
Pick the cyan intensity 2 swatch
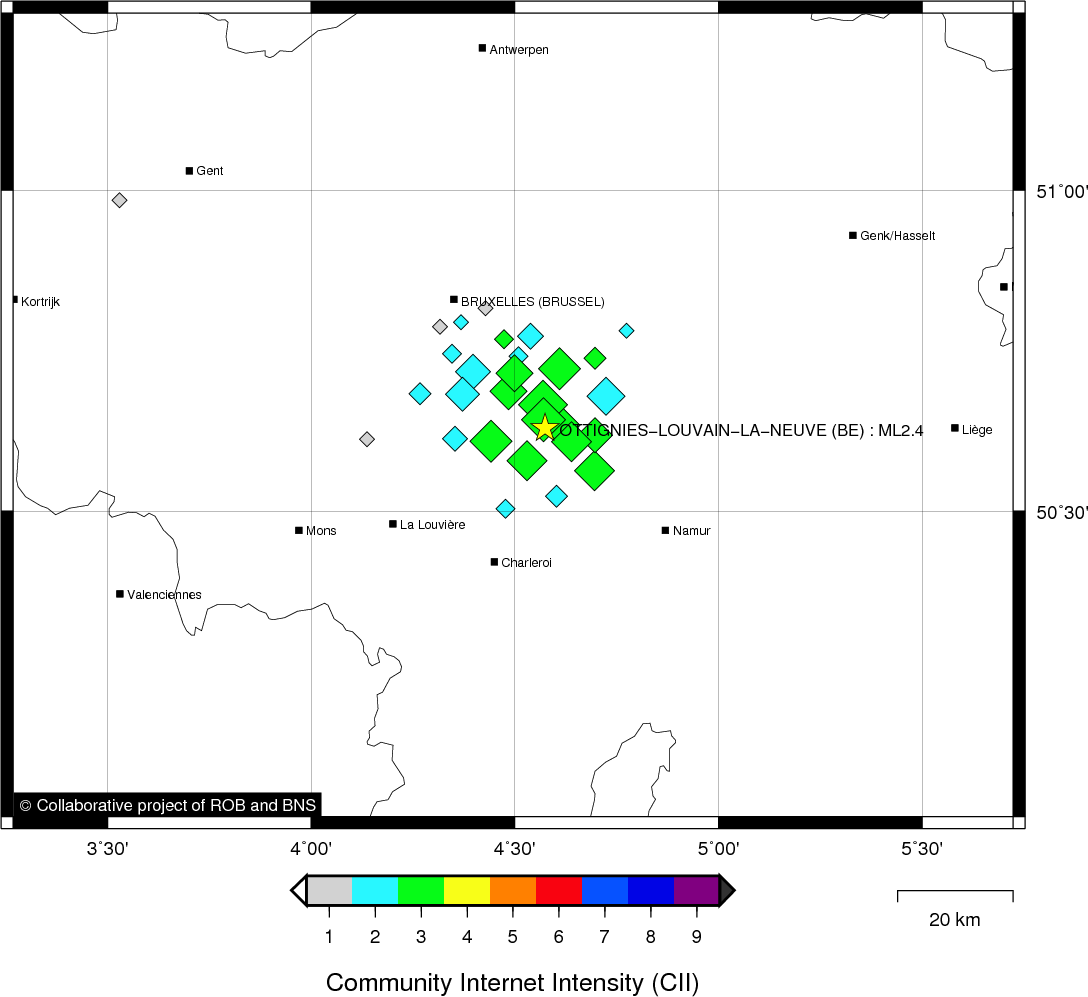click(x=375, y=890)
